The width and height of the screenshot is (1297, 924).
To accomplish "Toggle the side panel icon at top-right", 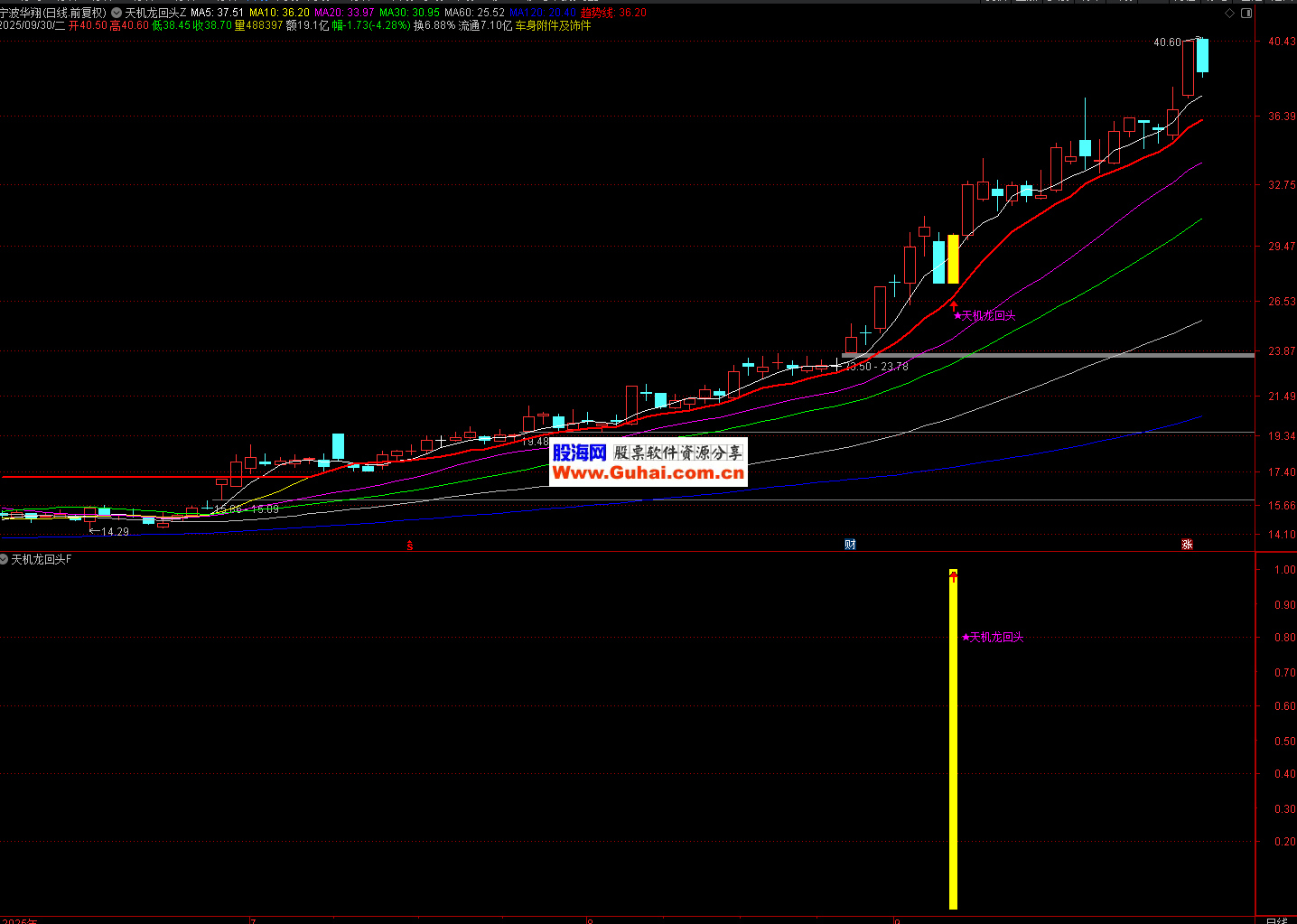I will (1246, 14).
